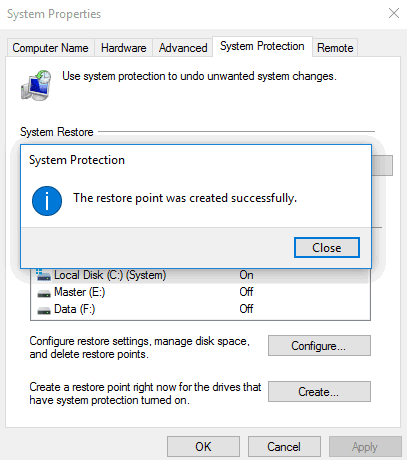Open the Computer Name tab
The image size is (407, 460).
tap(50, 48)
